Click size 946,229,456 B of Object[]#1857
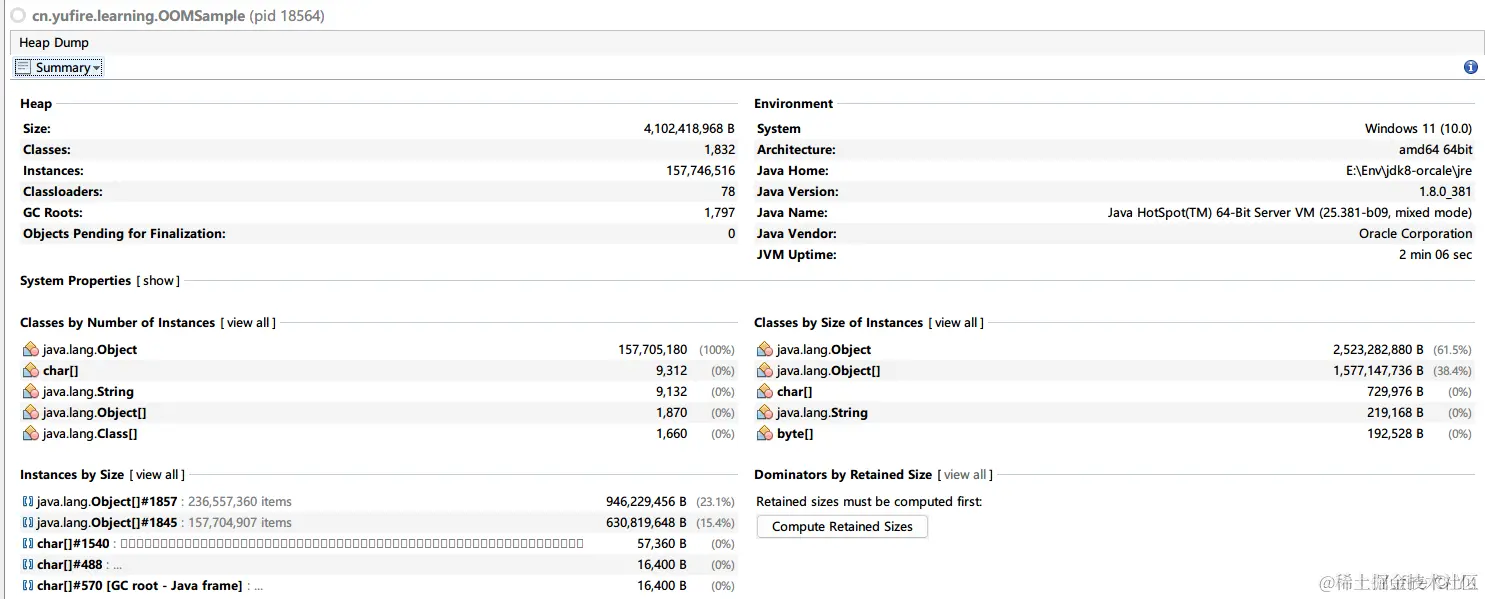 point(646,502)
